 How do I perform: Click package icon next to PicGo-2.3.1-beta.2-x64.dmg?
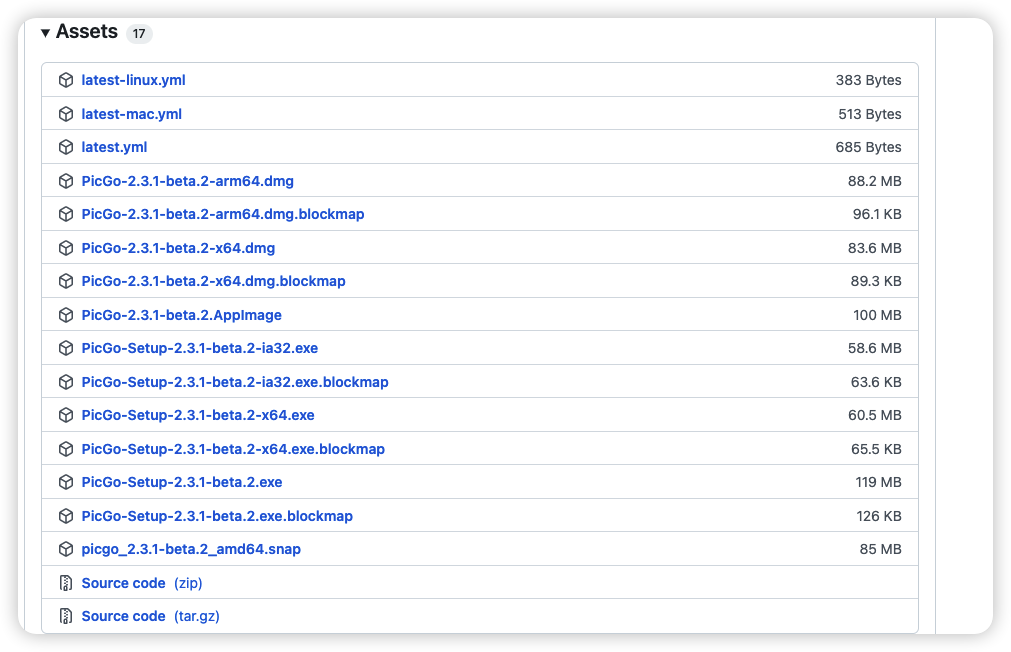(66, 248)
